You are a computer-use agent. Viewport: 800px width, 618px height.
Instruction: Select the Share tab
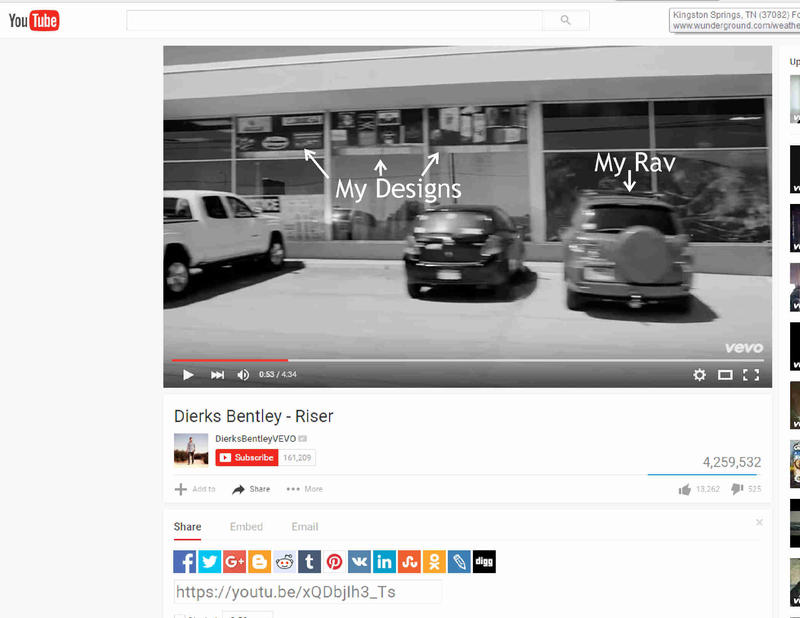[x=187, y=527]
